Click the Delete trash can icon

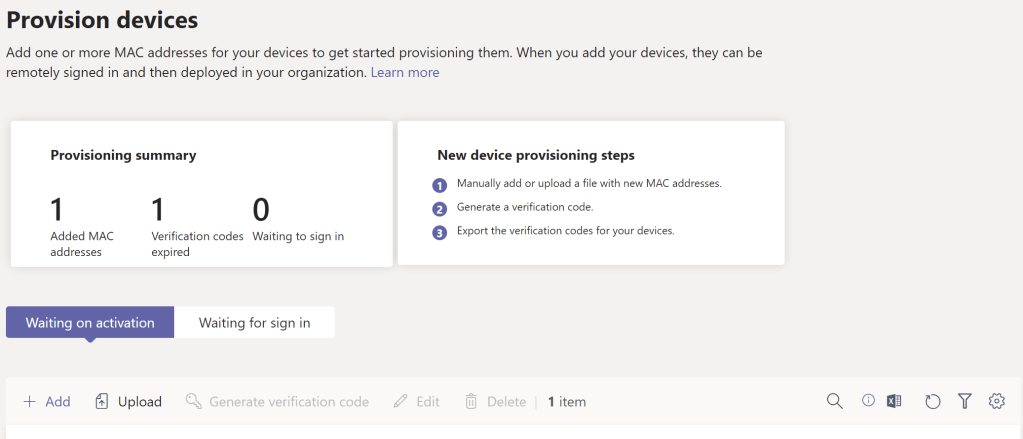click(x=471, y=401)
